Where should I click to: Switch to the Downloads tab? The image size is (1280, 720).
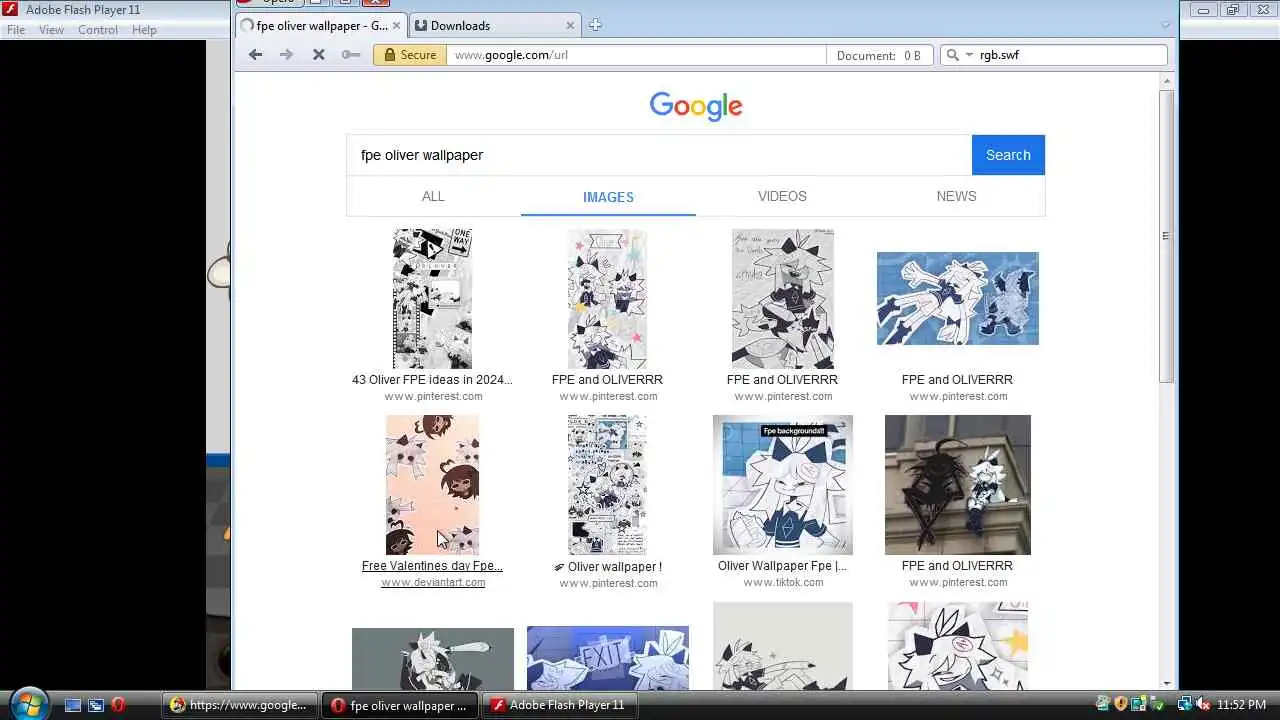(x=494, y=26)
